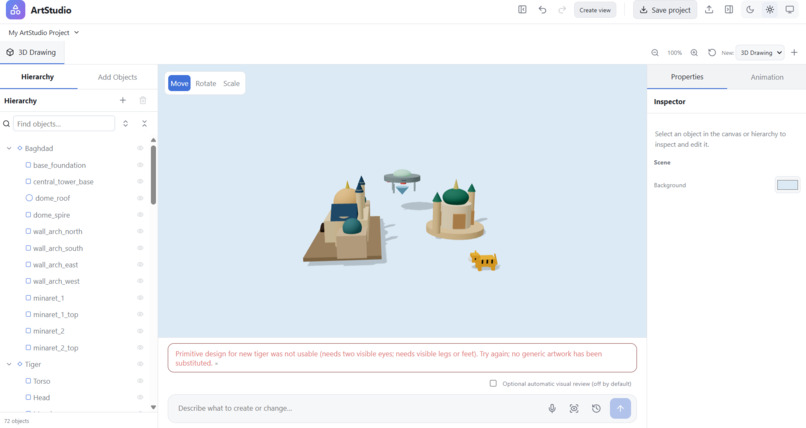This screenshot has height=428, width=806.
Task: Hide the wall_arch_north object
Action: click(140, 231)
